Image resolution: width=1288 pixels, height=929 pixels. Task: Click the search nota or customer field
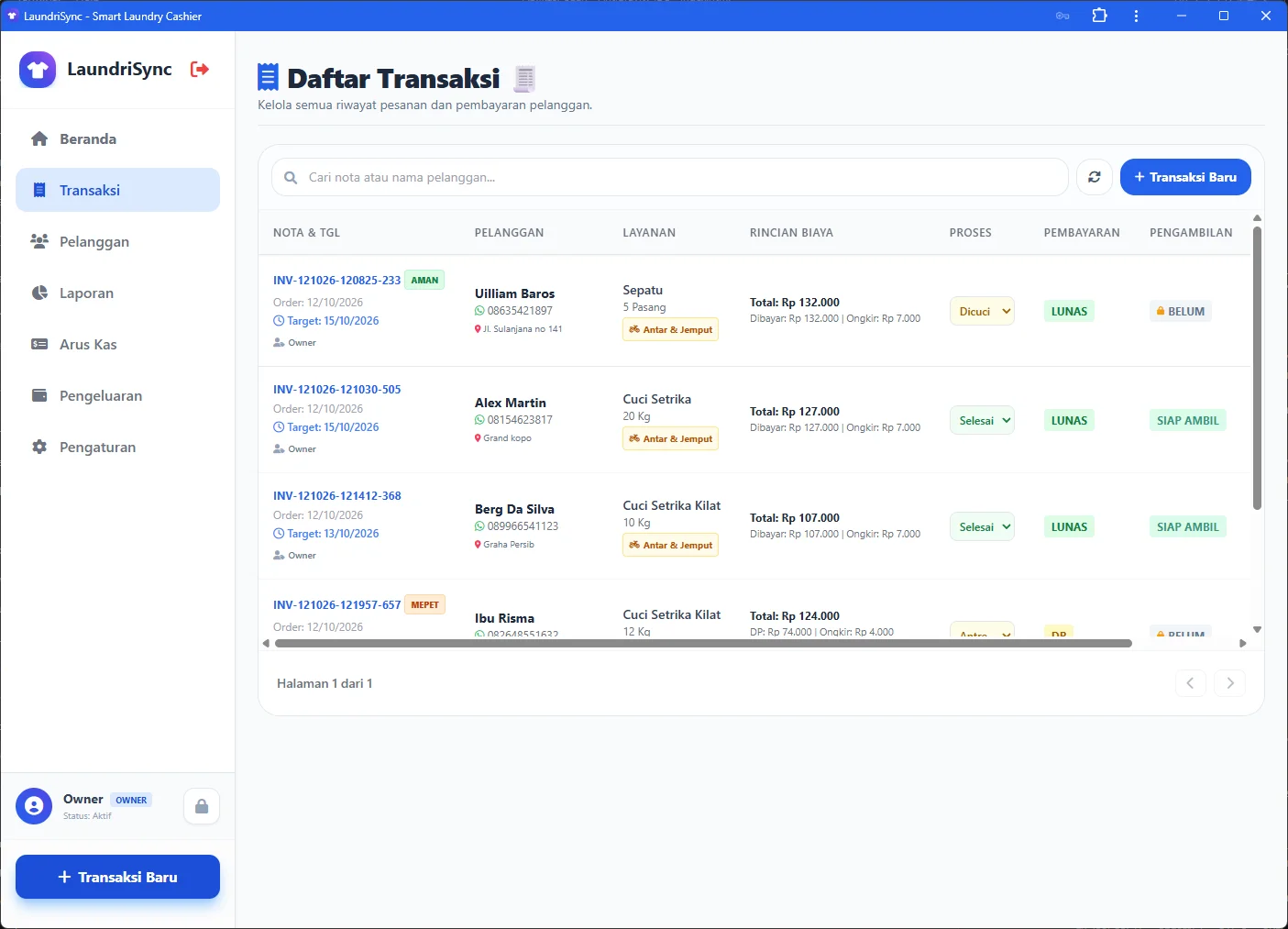click(670, 177)
